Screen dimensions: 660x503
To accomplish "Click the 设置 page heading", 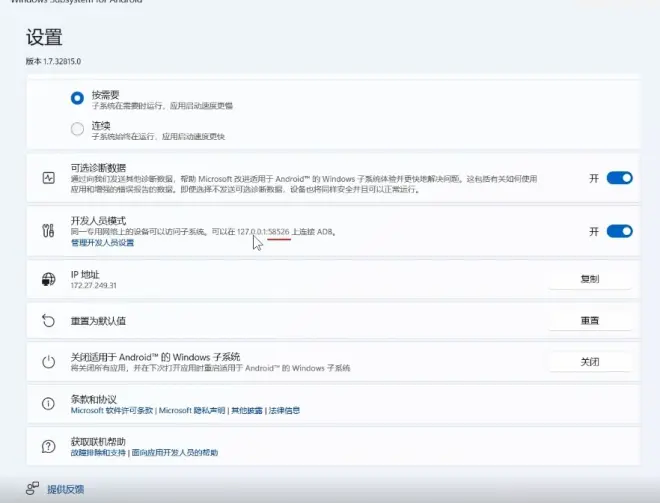I will pos(44,37).
